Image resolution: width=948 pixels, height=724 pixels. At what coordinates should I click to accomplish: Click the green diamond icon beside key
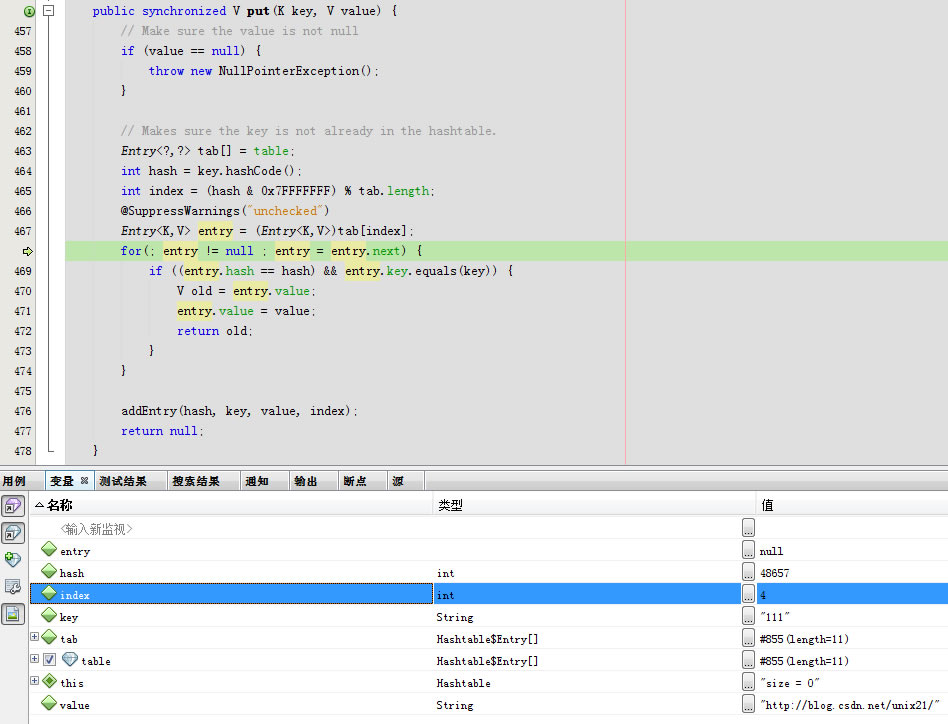pyautogui.click(x=49, y=615)
